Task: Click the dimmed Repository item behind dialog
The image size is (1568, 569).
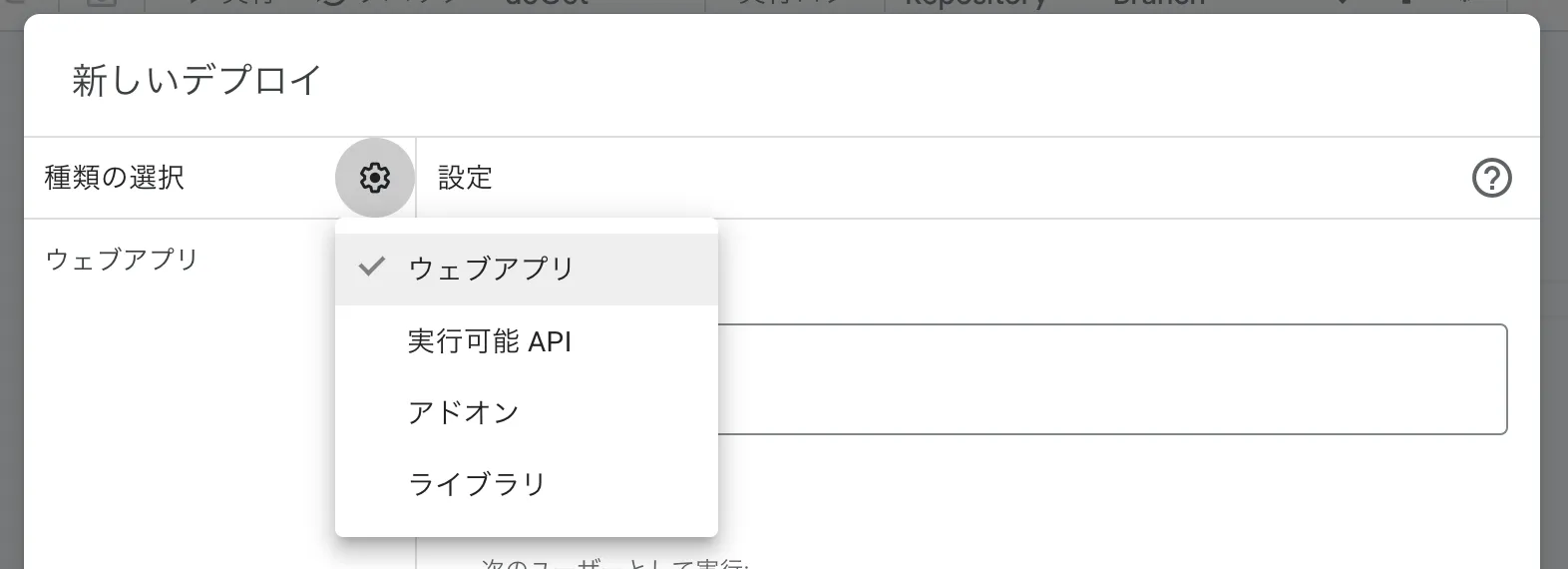Action: 974,5
